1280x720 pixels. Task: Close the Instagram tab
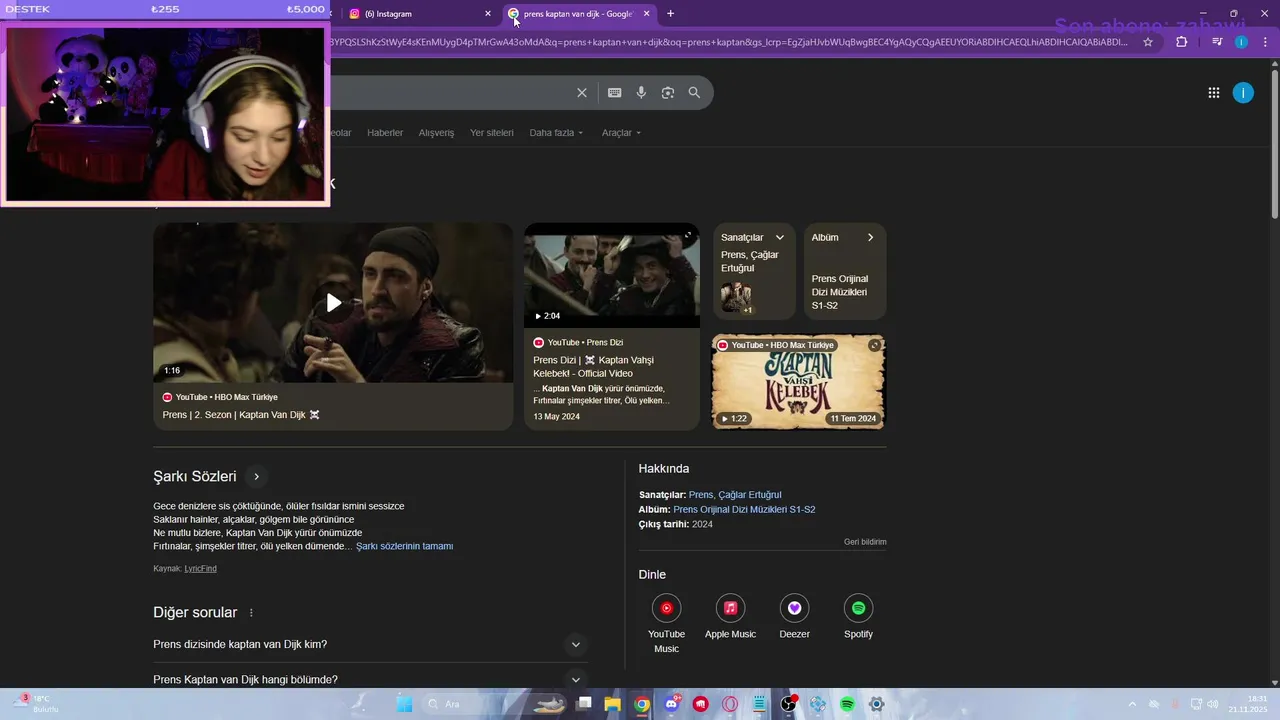click(488, 14)
